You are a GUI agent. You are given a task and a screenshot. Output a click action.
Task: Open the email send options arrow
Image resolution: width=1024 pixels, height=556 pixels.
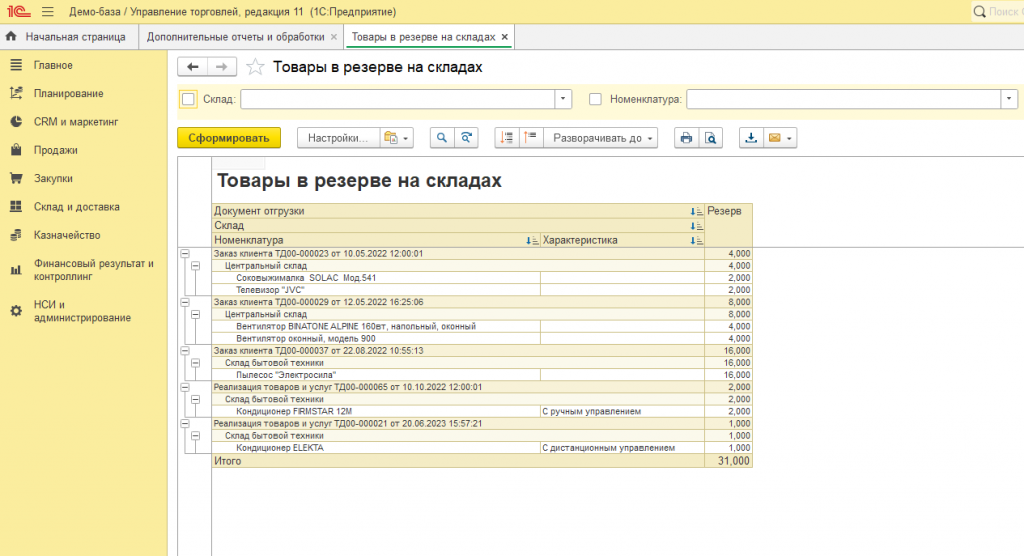click(x=789, y=139)
